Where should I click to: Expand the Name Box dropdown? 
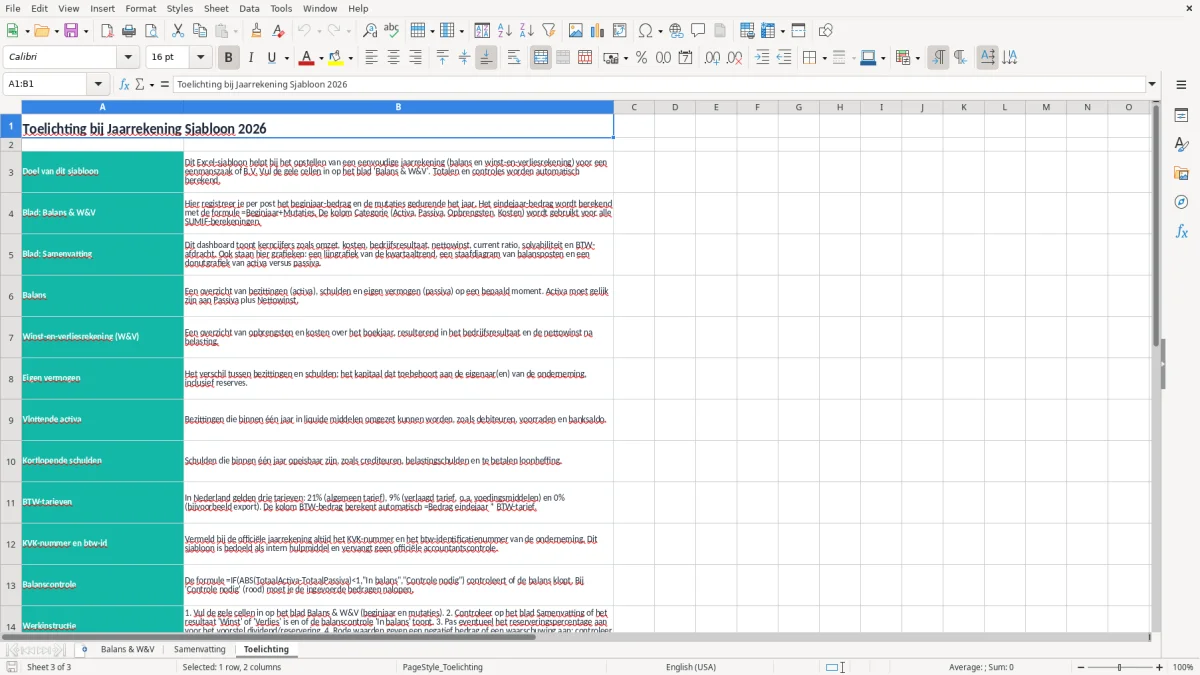(x=98, y=84)
